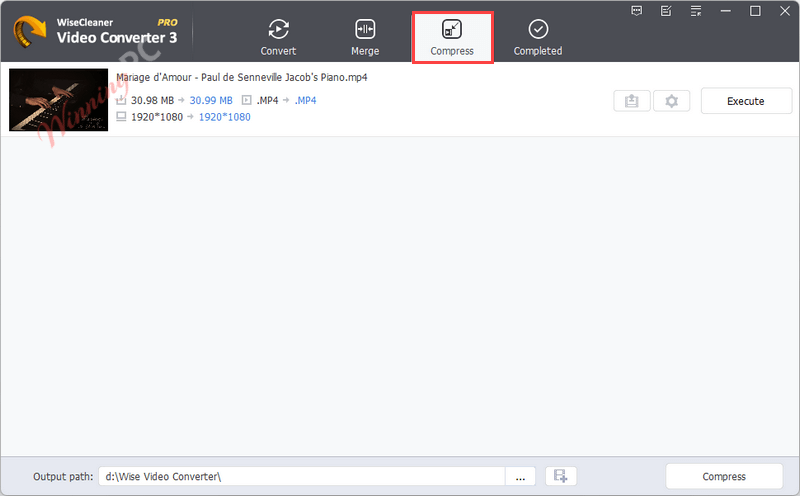Open the menu list icon in title bar
This screenshot has height=496, width=800.
(696, 11)
